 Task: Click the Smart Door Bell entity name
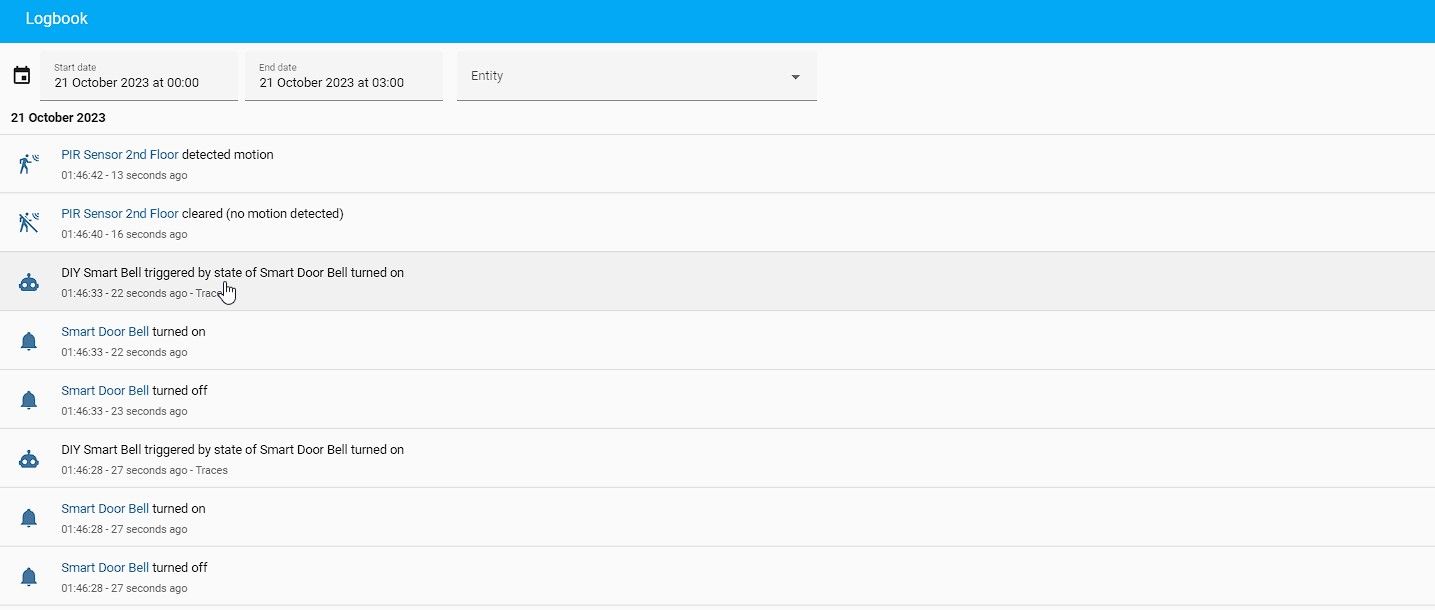pyautogui.click(x=105, y=331)
